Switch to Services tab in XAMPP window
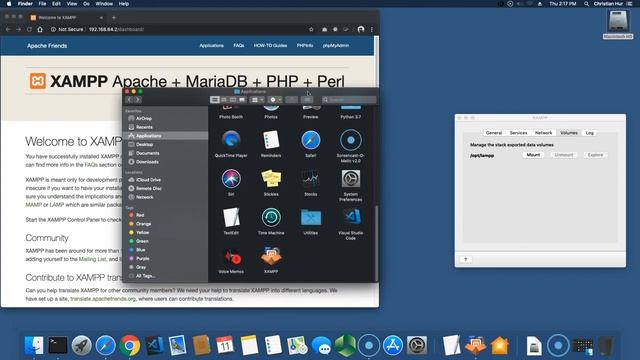Viewport: 640px width, 360px height. [x=518, y=133]
